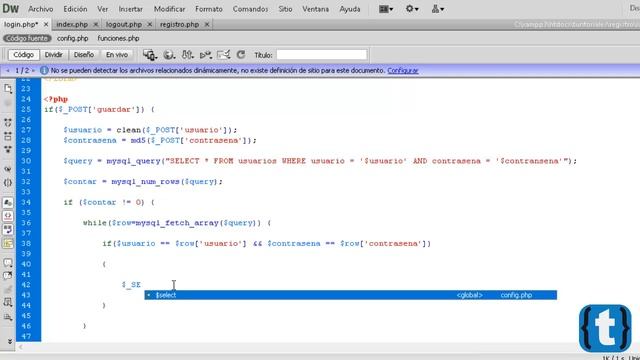Viewport: 640px width, 360px height.
Task: Open the Modificar menu
Action: (169, 9)
